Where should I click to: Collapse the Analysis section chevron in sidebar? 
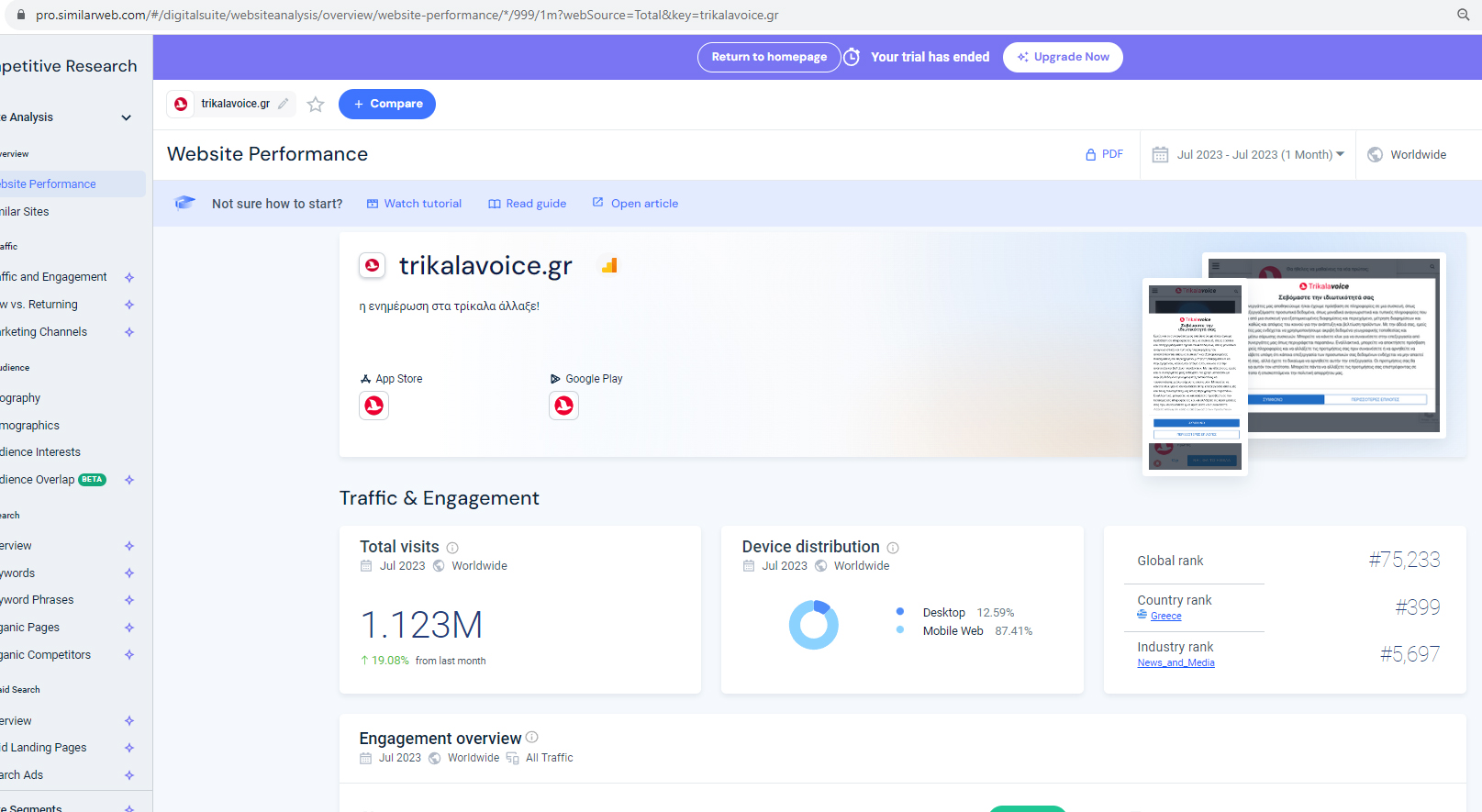[127, 117]
